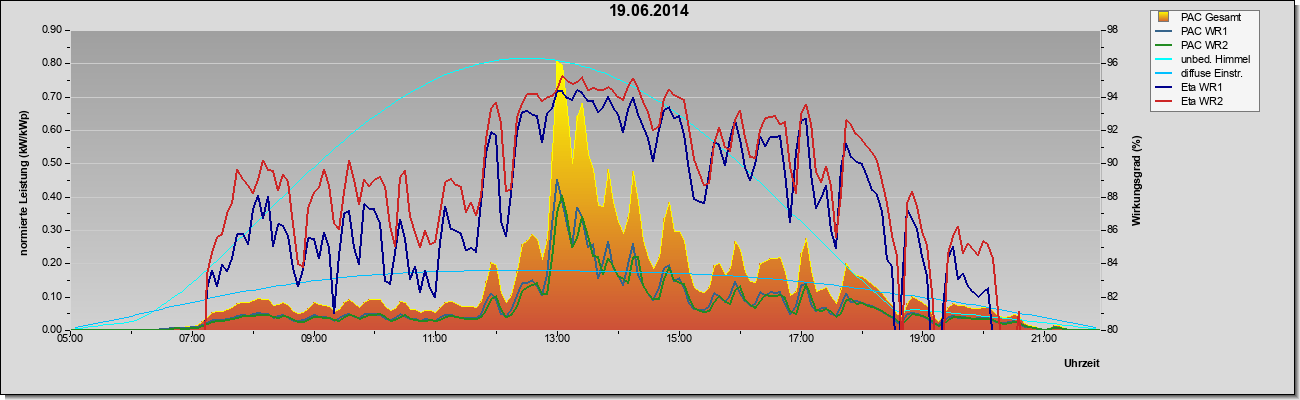The width and height of the screenshot is (1300, 400).
Task: Click the 17:00 time axis label
Action: click(801, 339)
